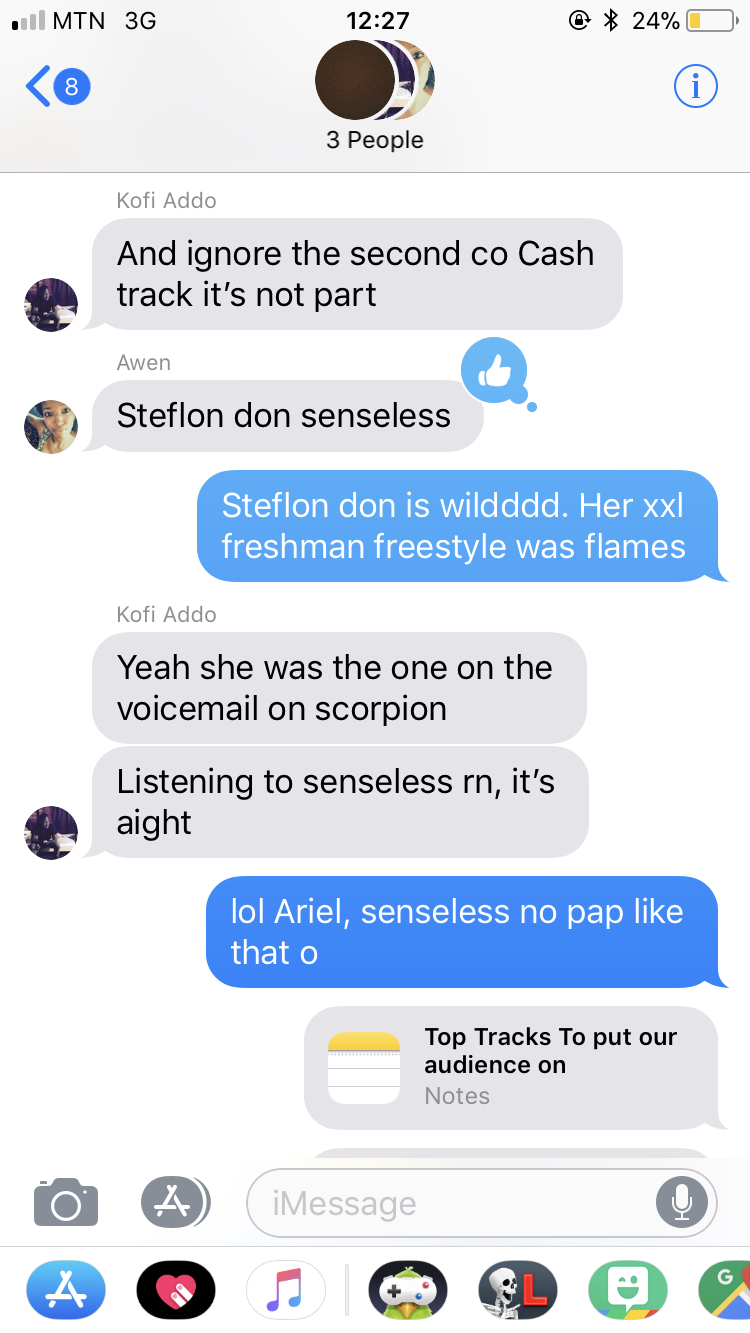Tap Awen's profile picture thumbnail
The width and height of the screenshot is (750, 1334).
point(51,427)
